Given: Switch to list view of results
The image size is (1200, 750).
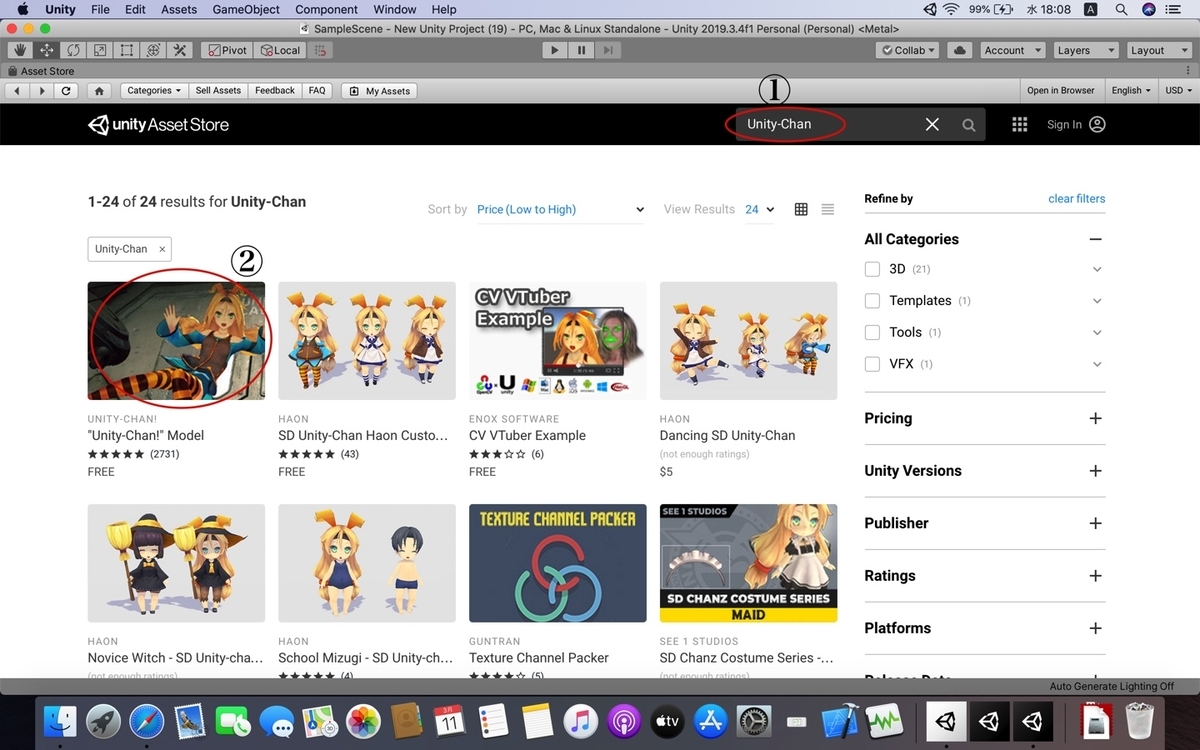Looking at the screenshot, I should (x=828, y=209).
